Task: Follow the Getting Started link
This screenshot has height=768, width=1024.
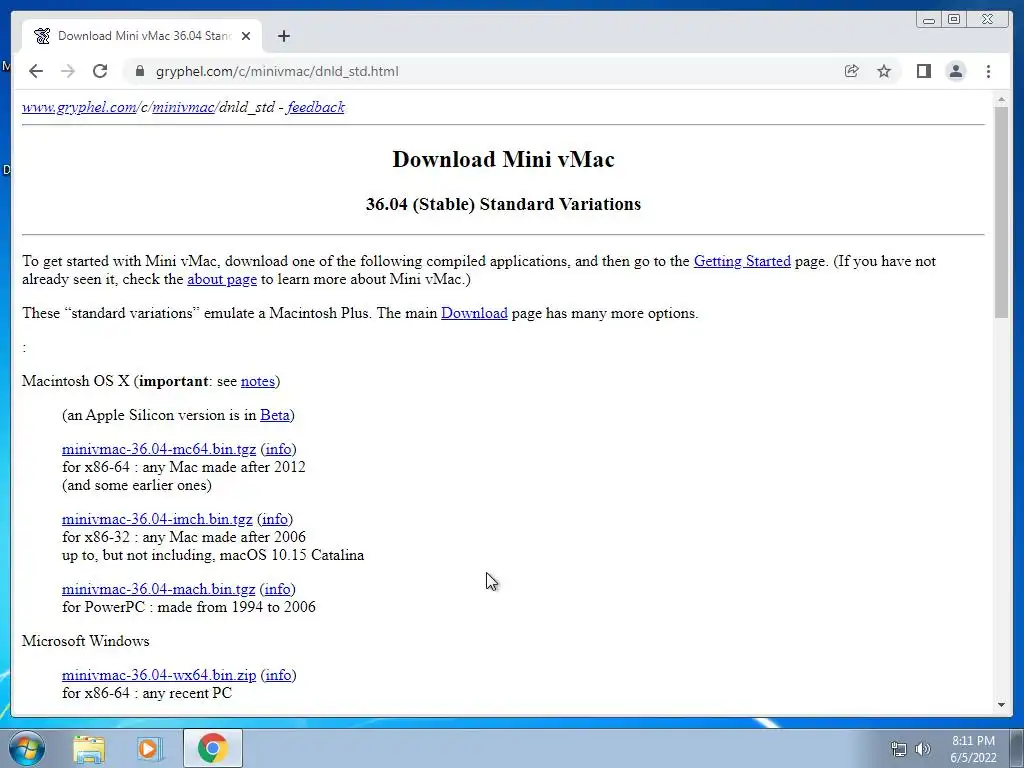Action: [x=742, y=261]
